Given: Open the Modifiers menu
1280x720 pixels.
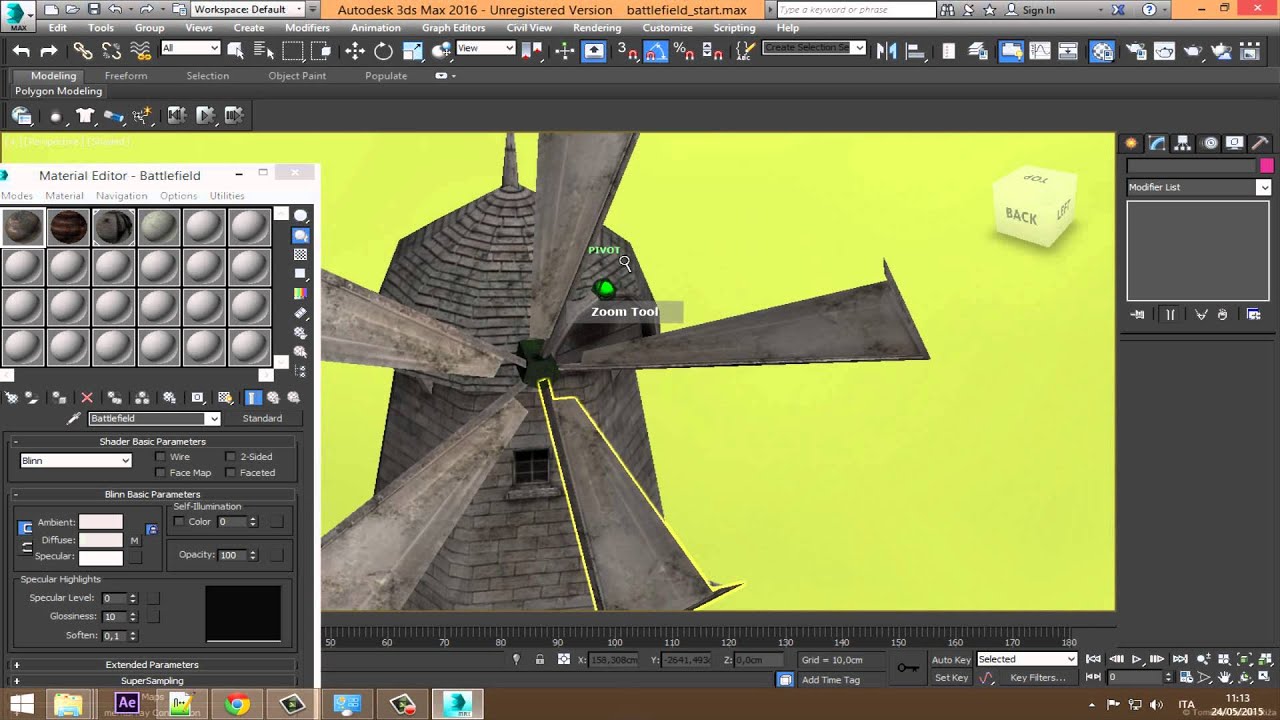Looking at the screenshot, I should click(x=307, y=28).
